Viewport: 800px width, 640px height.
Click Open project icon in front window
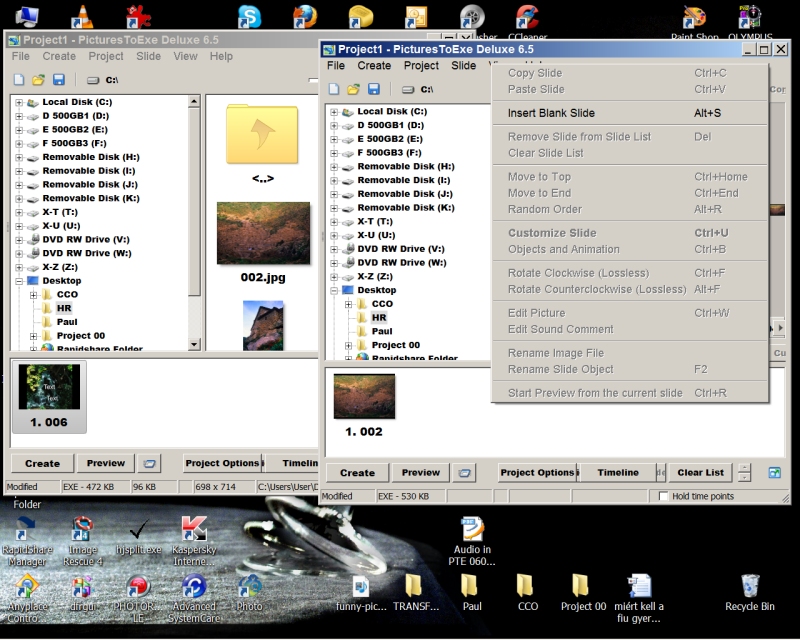click(355, 89)
